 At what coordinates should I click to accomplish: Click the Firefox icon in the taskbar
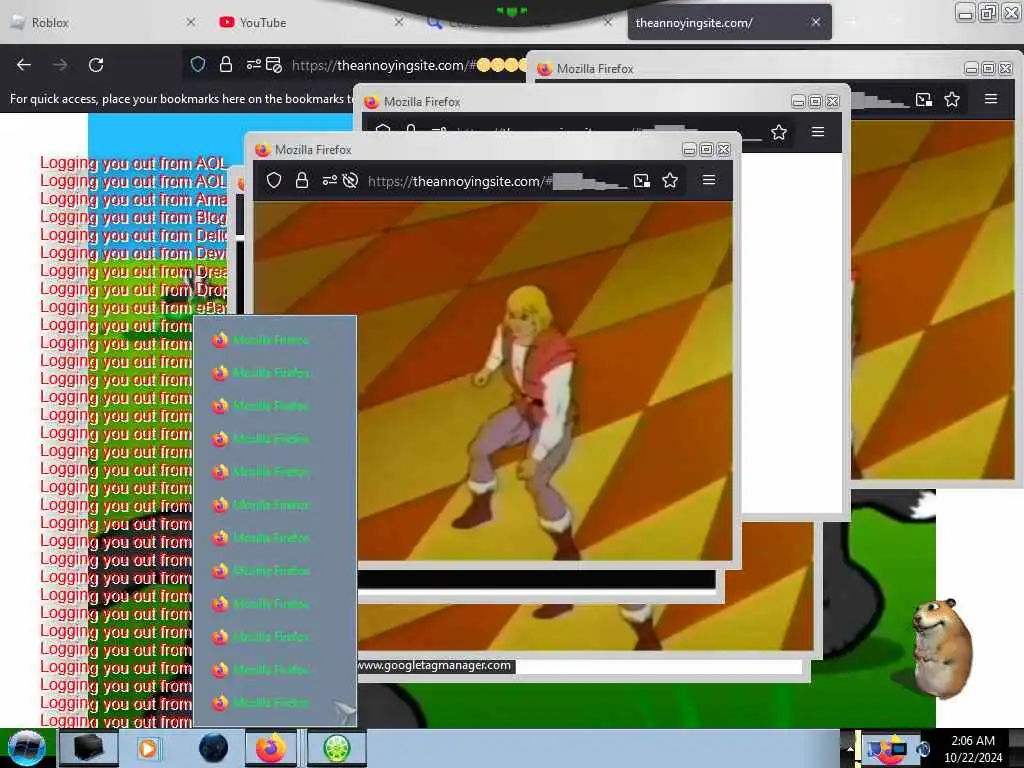tap(270, 749)
